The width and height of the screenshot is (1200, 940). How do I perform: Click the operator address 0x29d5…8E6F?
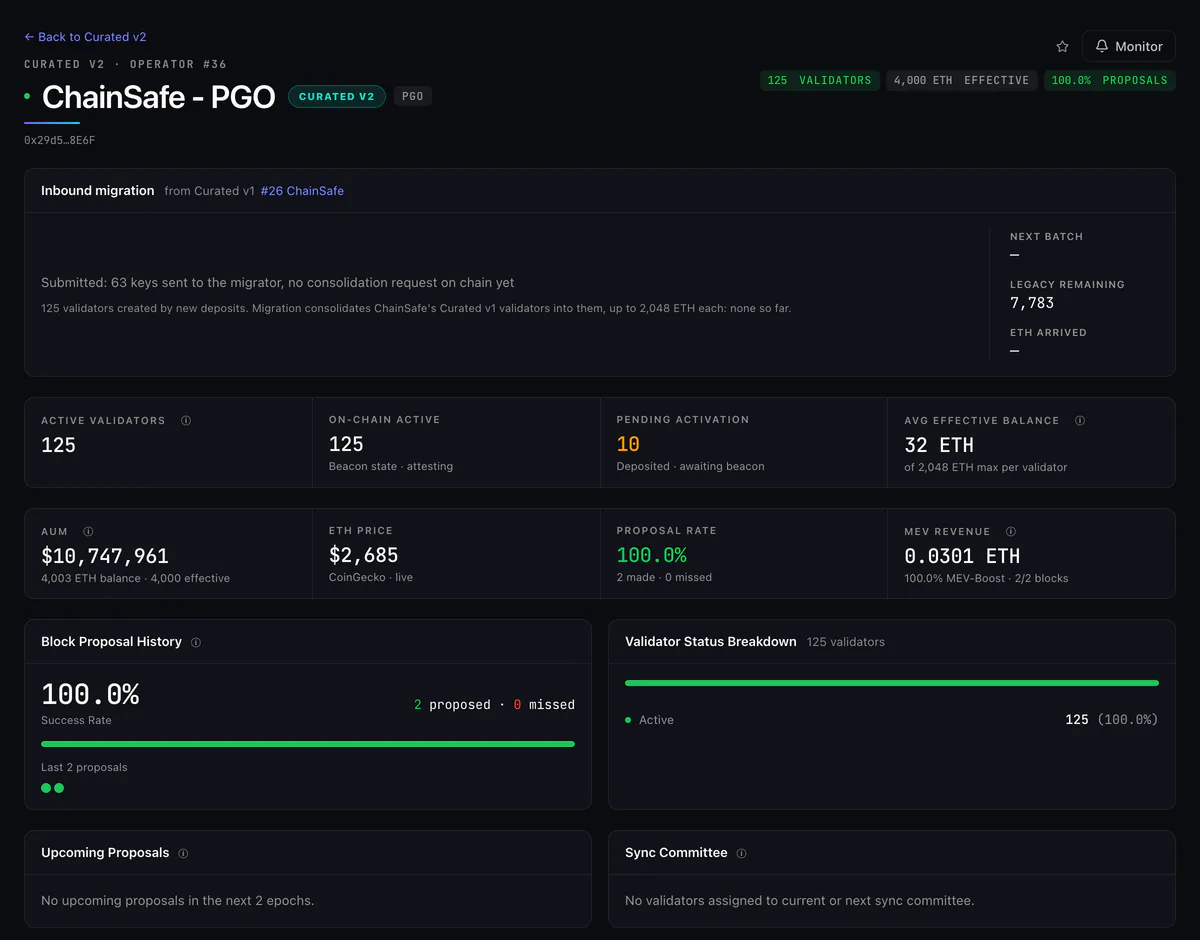[60, 141]
